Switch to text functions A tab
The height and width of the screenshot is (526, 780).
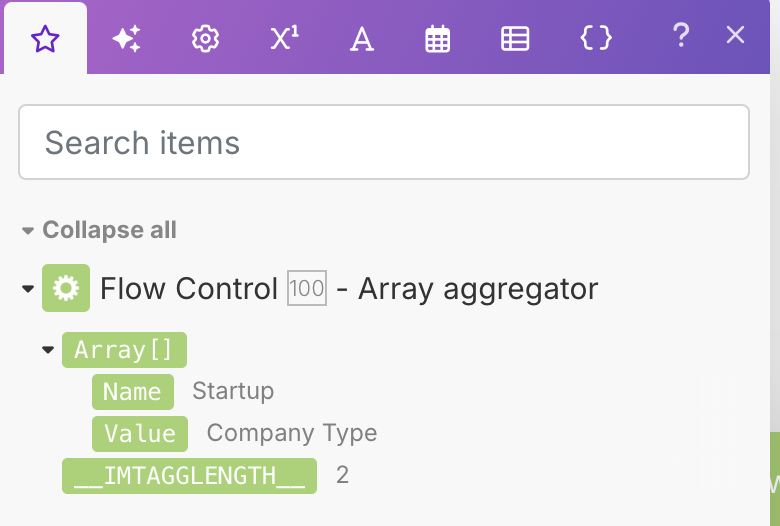click(x=362, y=39)
